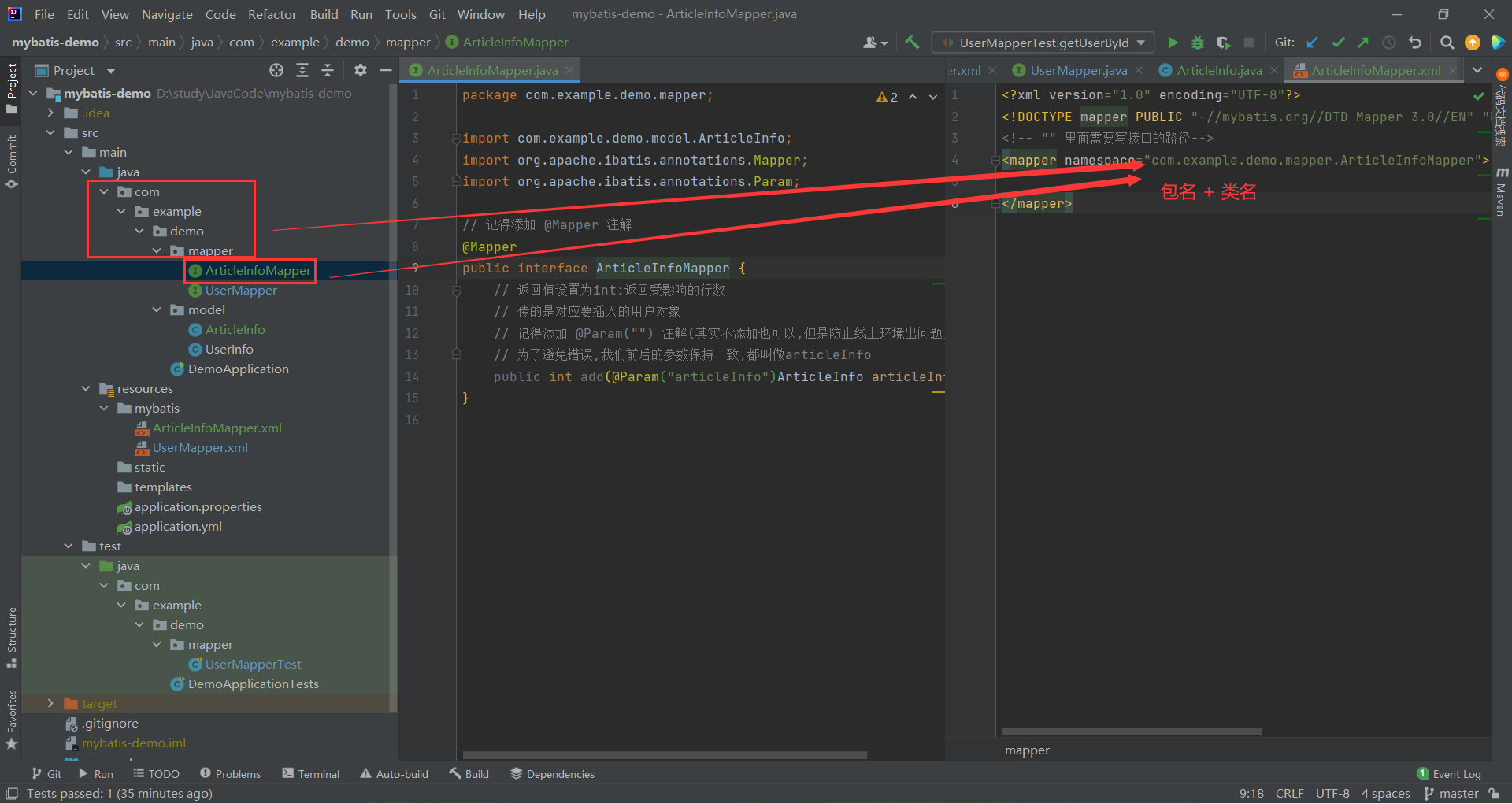Collapse the src folder
The image size is (1512, 804).
(x=50, y=132)
